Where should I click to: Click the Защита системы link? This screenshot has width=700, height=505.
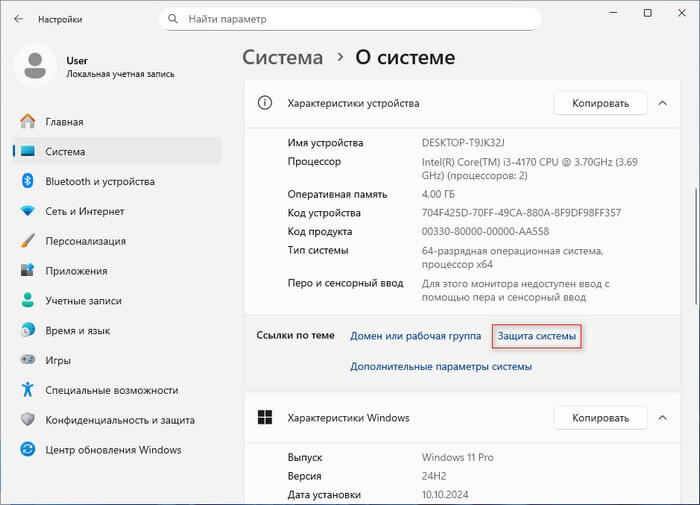pos(537,337)
